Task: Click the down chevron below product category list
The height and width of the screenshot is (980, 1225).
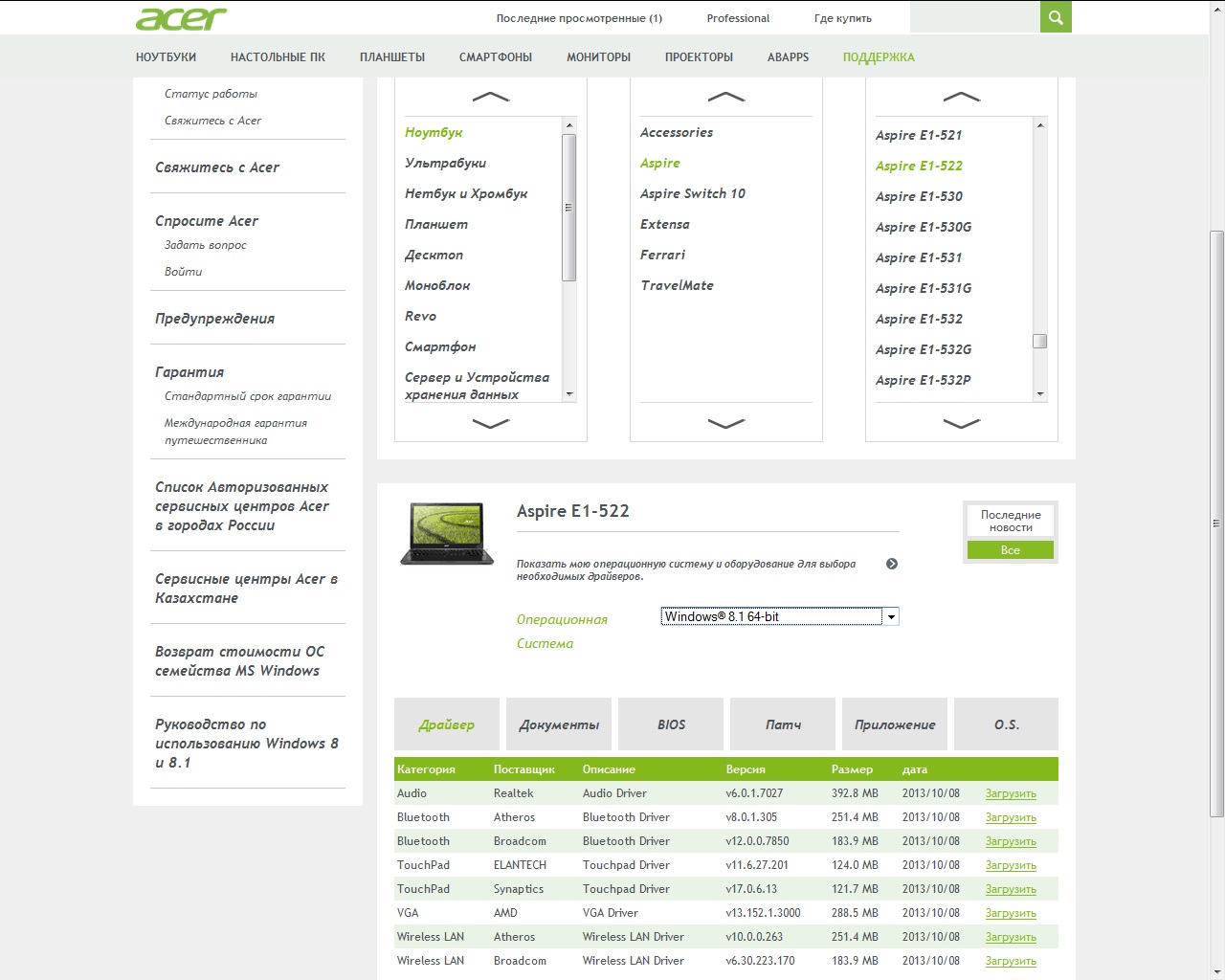Action: click(491, 423)
